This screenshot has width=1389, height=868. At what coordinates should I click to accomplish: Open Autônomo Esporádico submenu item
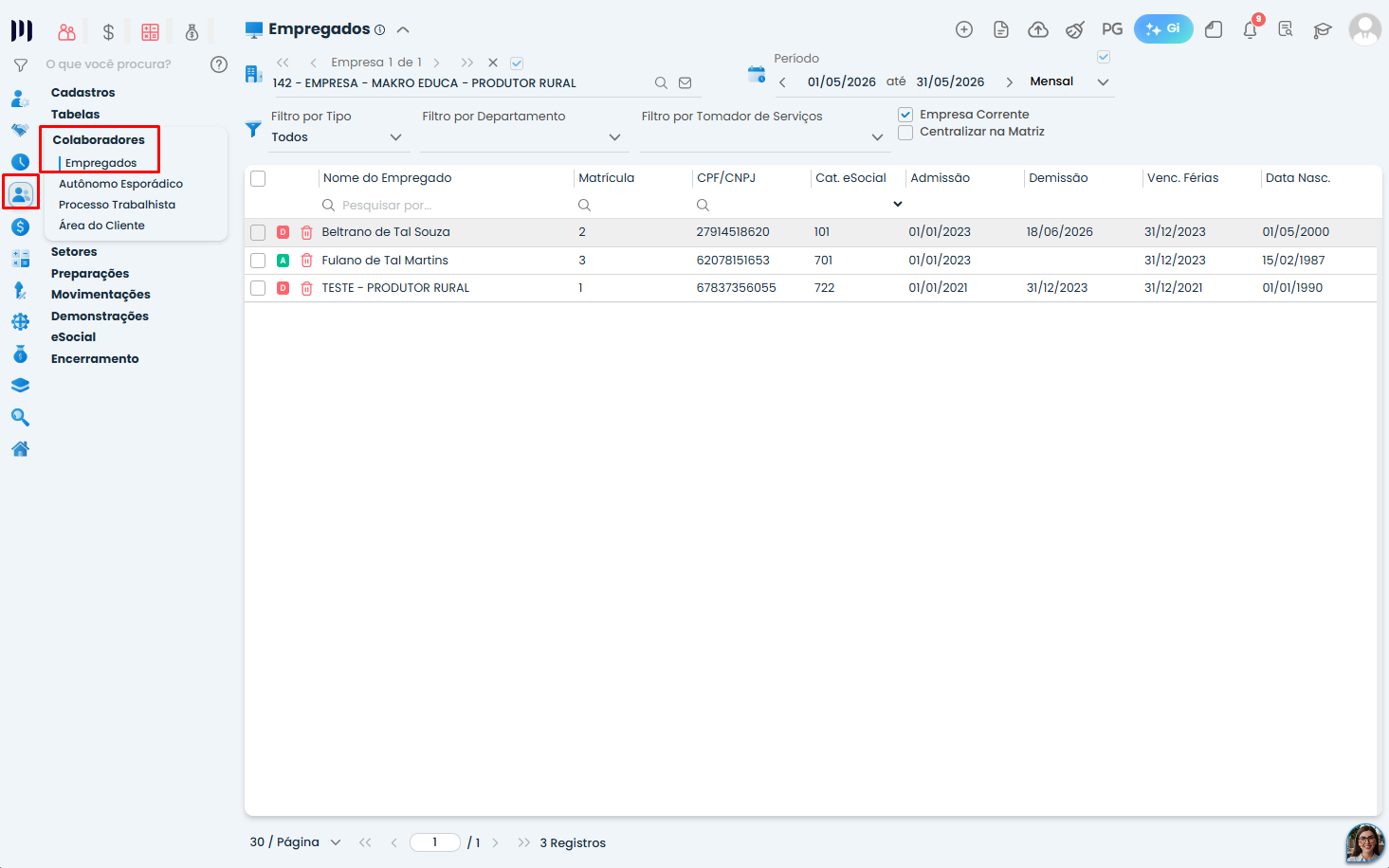[121, 184]
